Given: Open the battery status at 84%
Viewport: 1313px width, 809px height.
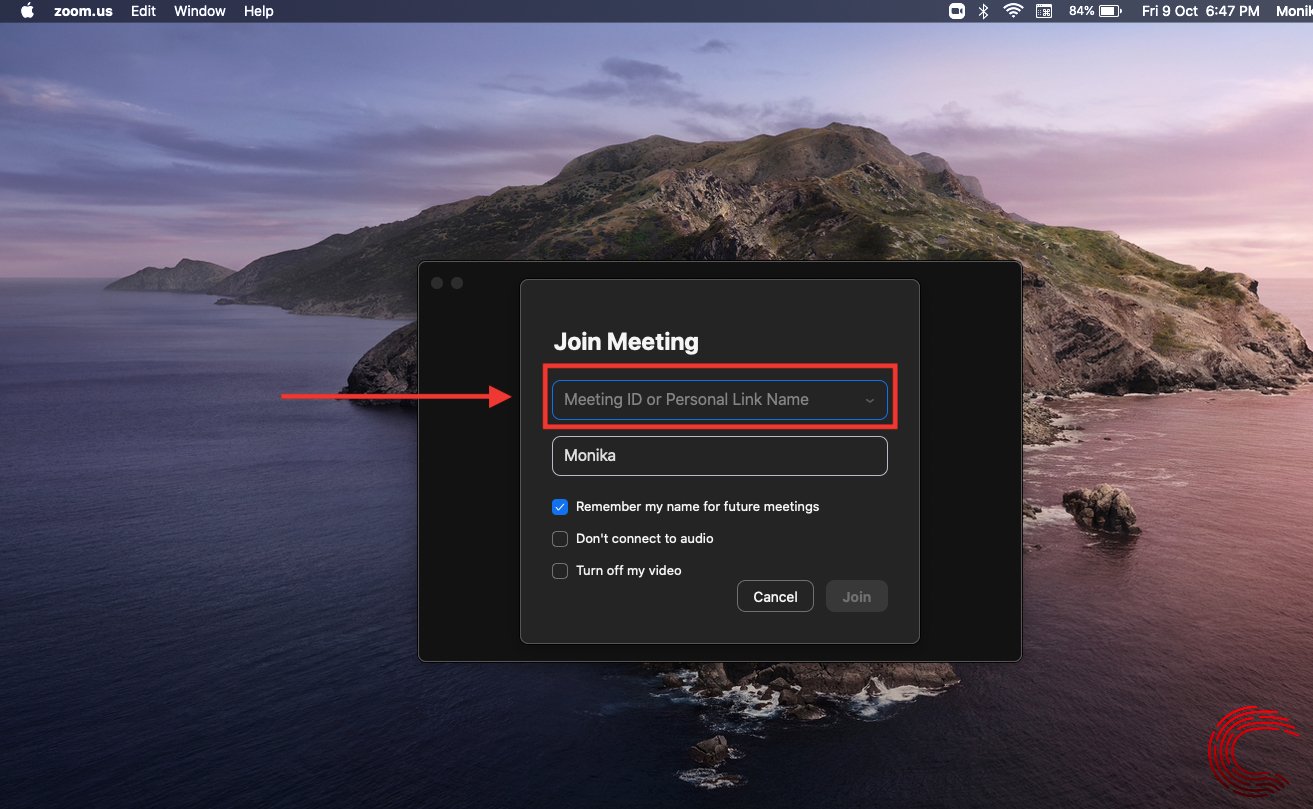Looking at the screenshot, I should coord(1095,11).
